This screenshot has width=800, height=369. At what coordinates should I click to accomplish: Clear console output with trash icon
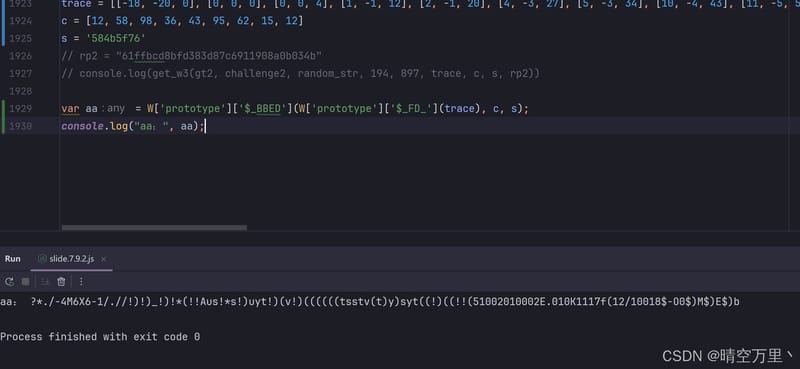(61, 281)
